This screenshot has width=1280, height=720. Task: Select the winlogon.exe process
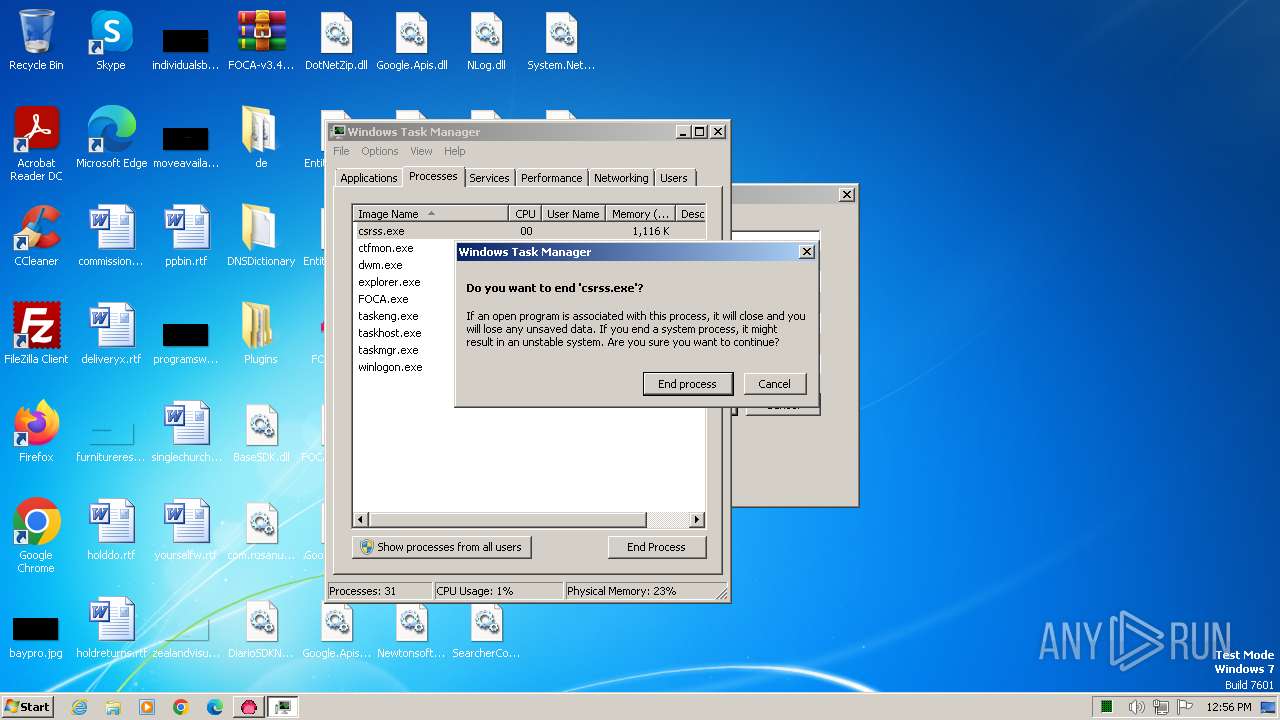coord(390,367)
